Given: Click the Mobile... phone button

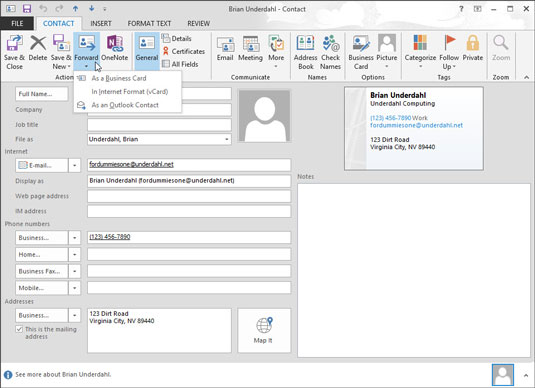Looking at the screenshot, I should click(42, 288).
